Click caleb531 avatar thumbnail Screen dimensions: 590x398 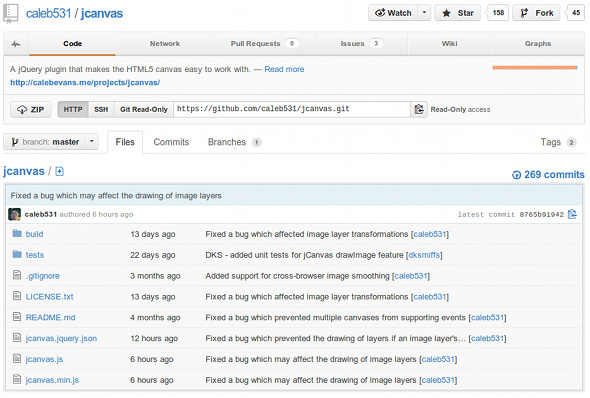(15, 214)
